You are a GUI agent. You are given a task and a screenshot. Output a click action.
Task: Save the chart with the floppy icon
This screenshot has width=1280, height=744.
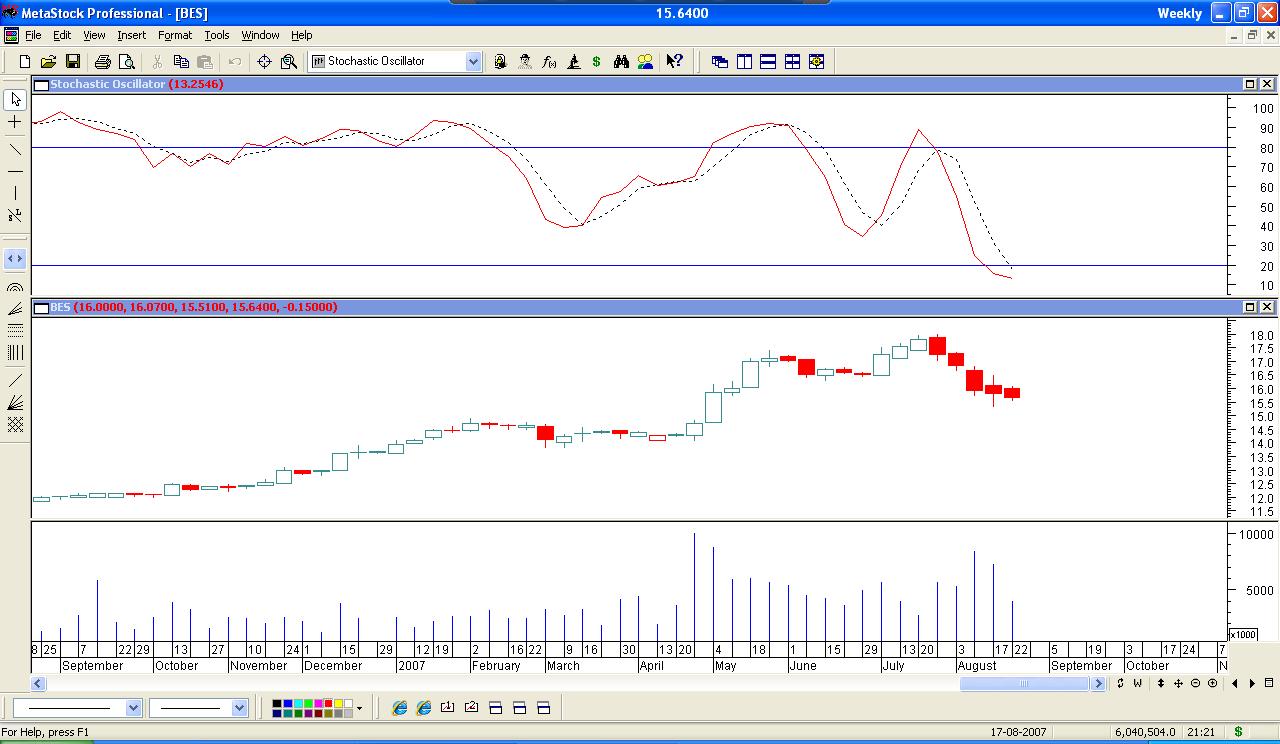coord(72,61)
